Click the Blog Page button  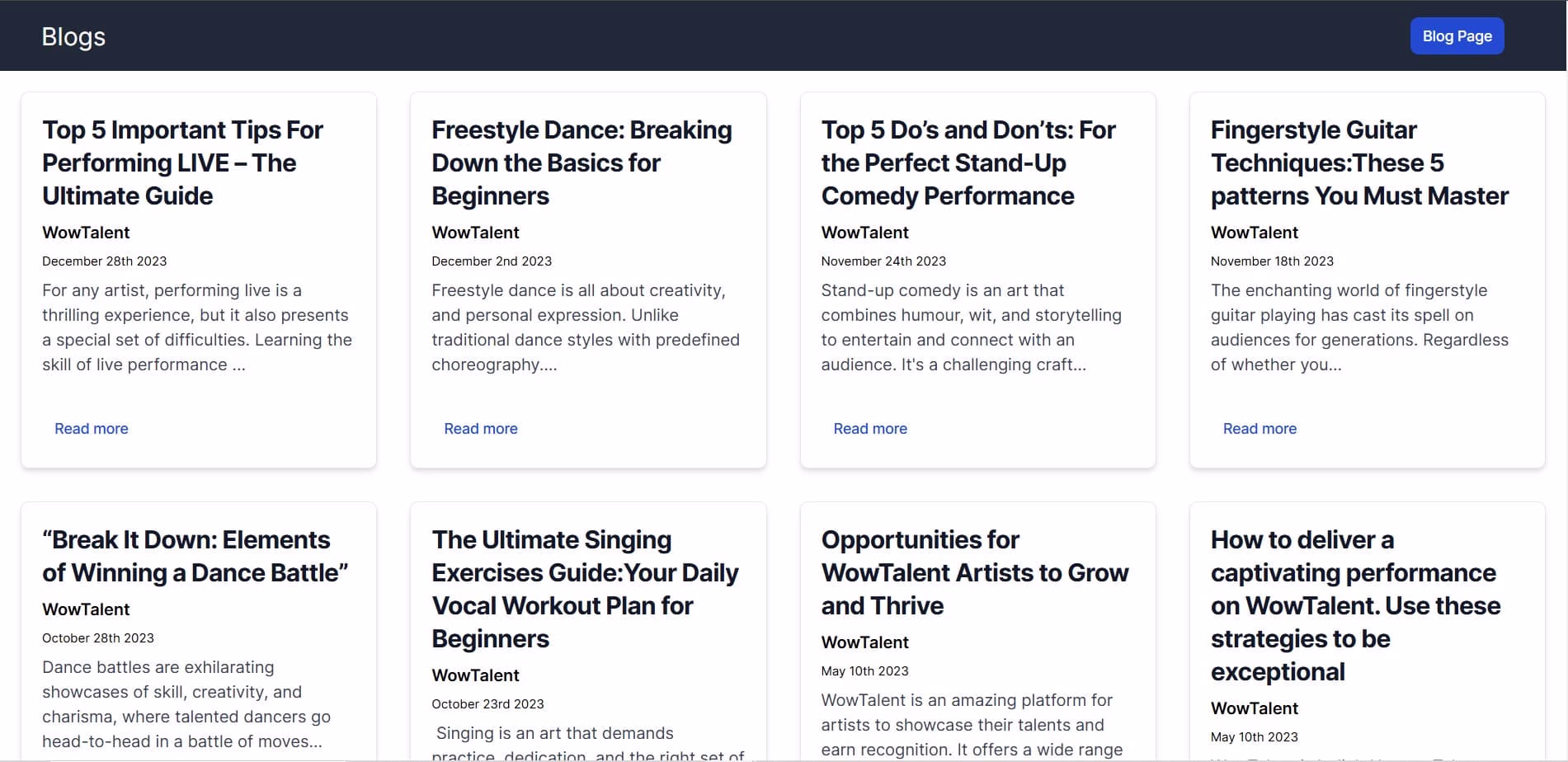(1457, 36)
